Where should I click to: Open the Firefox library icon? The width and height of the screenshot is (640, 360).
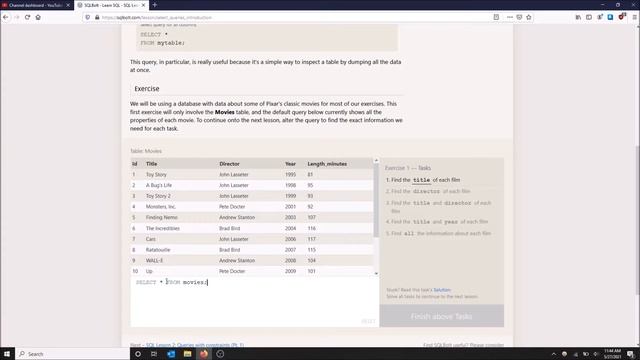click(x=578, y=17)
